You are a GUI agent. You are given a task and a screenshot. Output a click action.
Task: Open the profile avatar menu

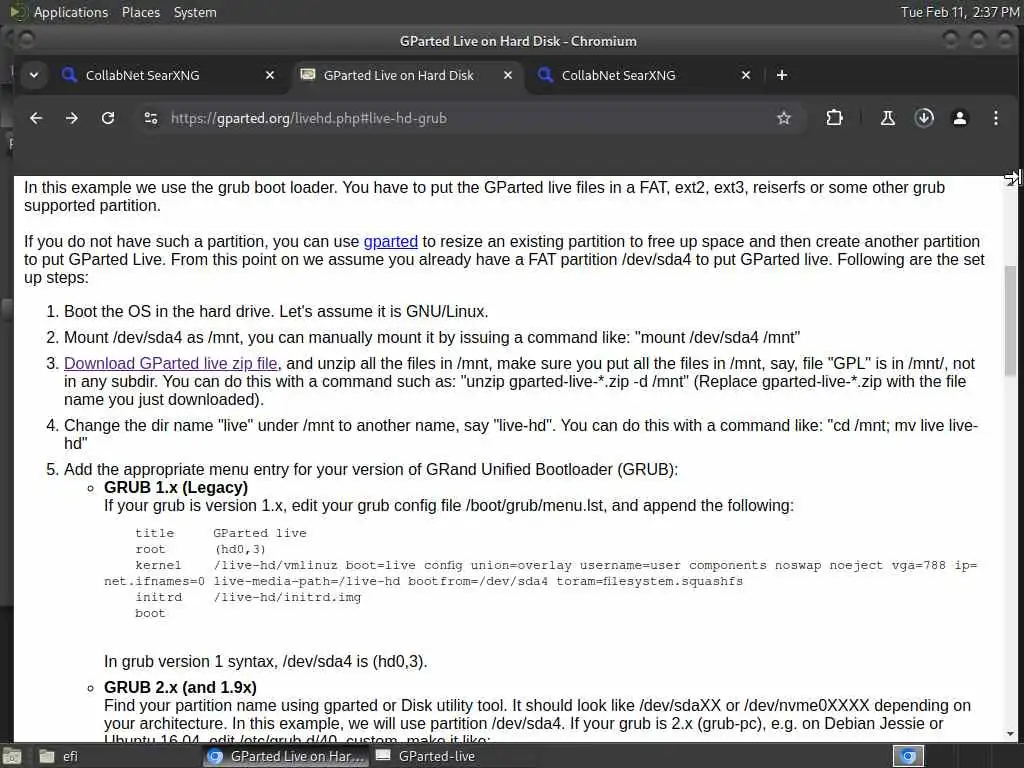coord(960,118)
